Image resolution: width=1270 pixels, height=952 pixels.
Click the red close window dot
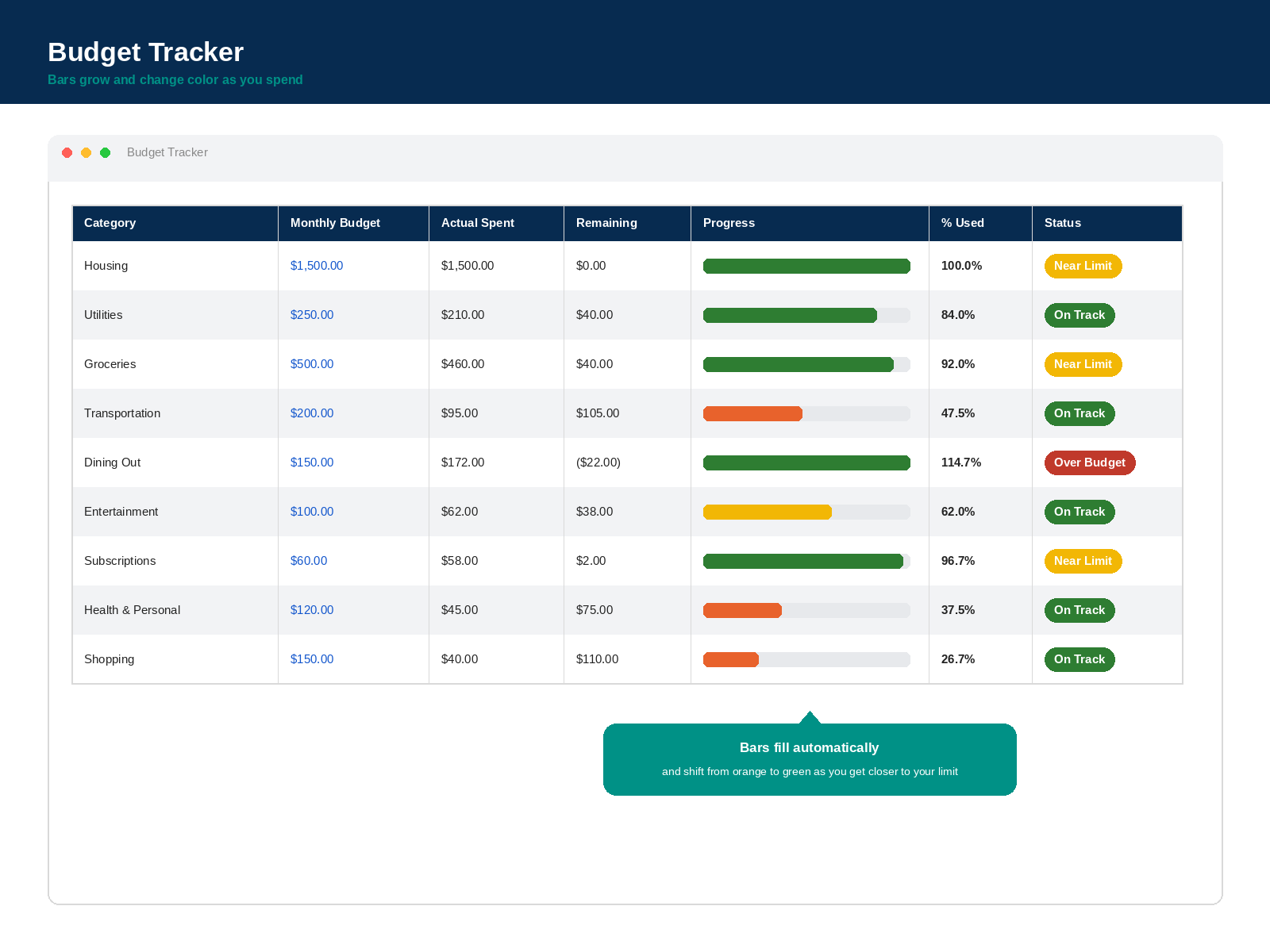[x=67, y=152]
